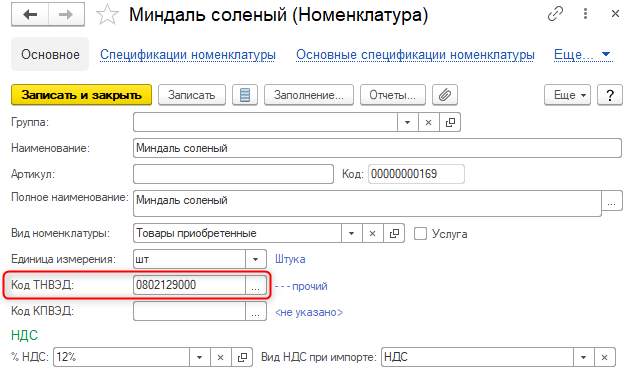Open the three-dot window menu
Screen dimensions: 626x374
(585, 14)
